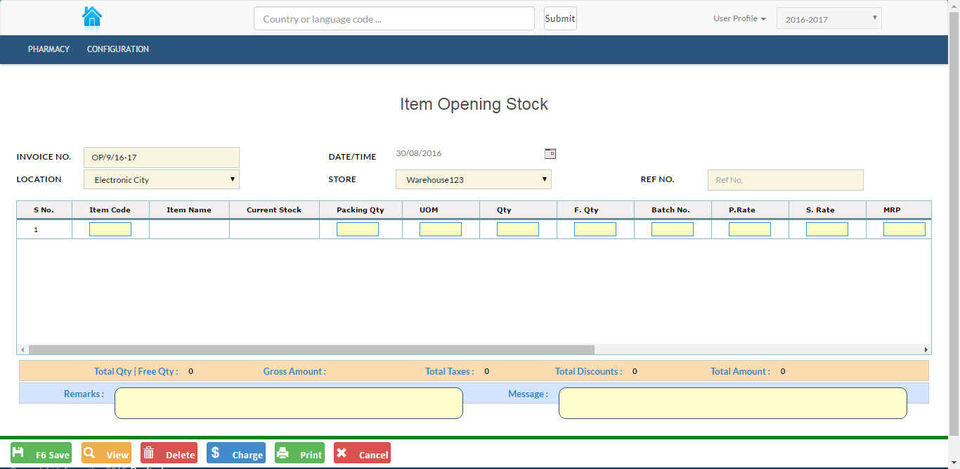The image size is (960, 469).
Task: Click the Qty input in row 1
Action: (518, 229)
